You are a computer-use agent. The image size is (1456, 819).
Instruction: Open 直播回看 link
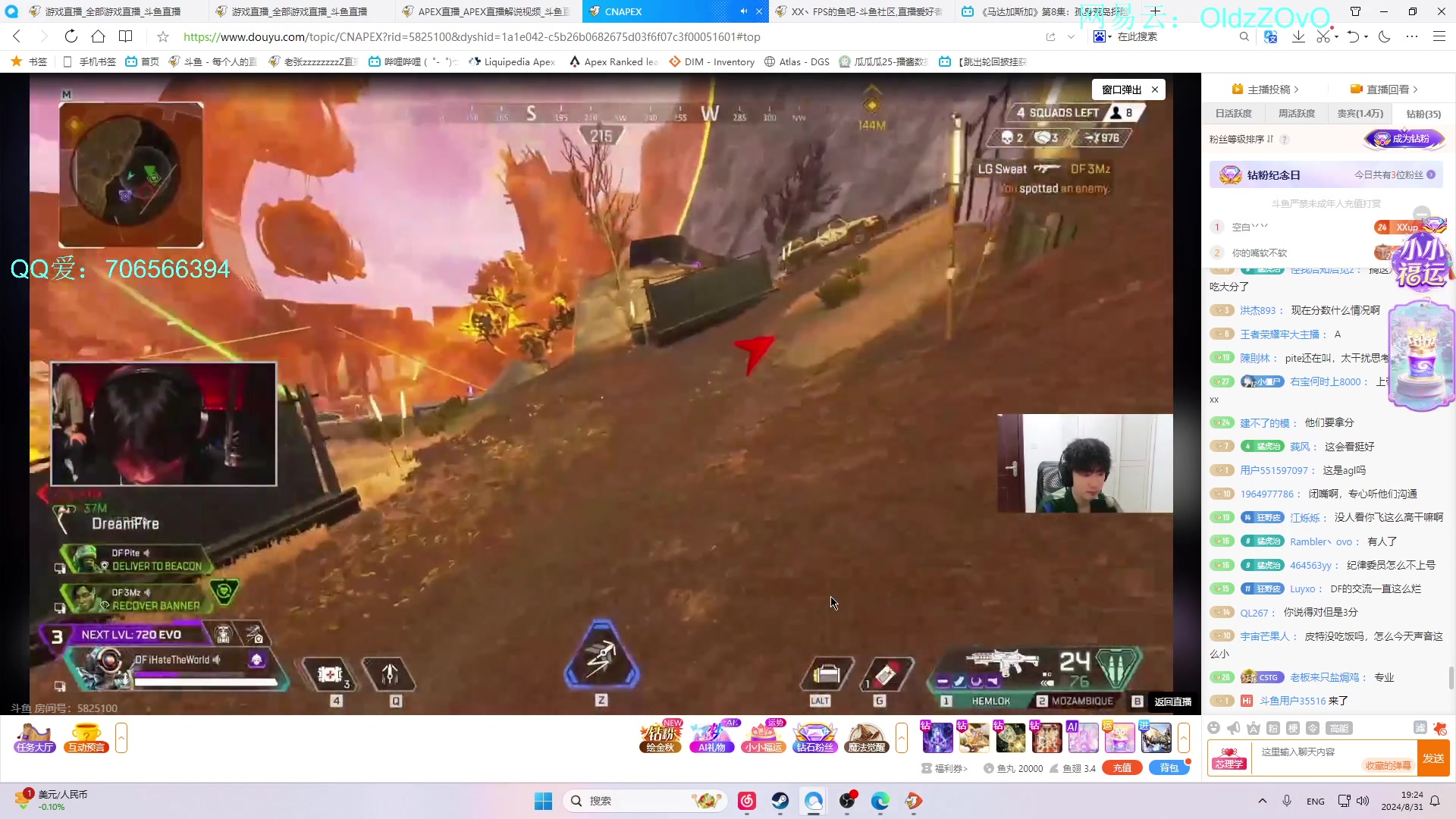click(1384, 89)
